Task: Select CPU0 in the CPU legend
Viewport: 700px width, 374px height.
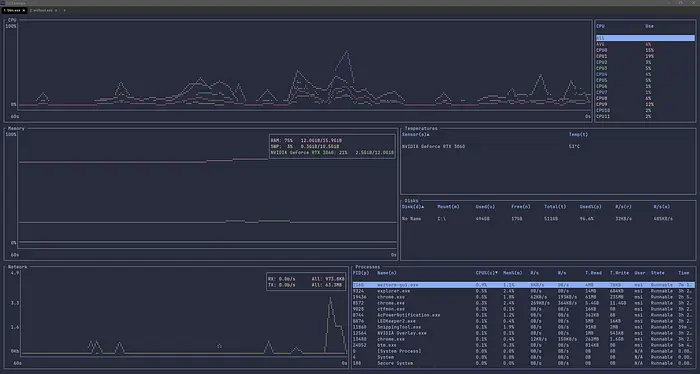Action: [645, 50]
